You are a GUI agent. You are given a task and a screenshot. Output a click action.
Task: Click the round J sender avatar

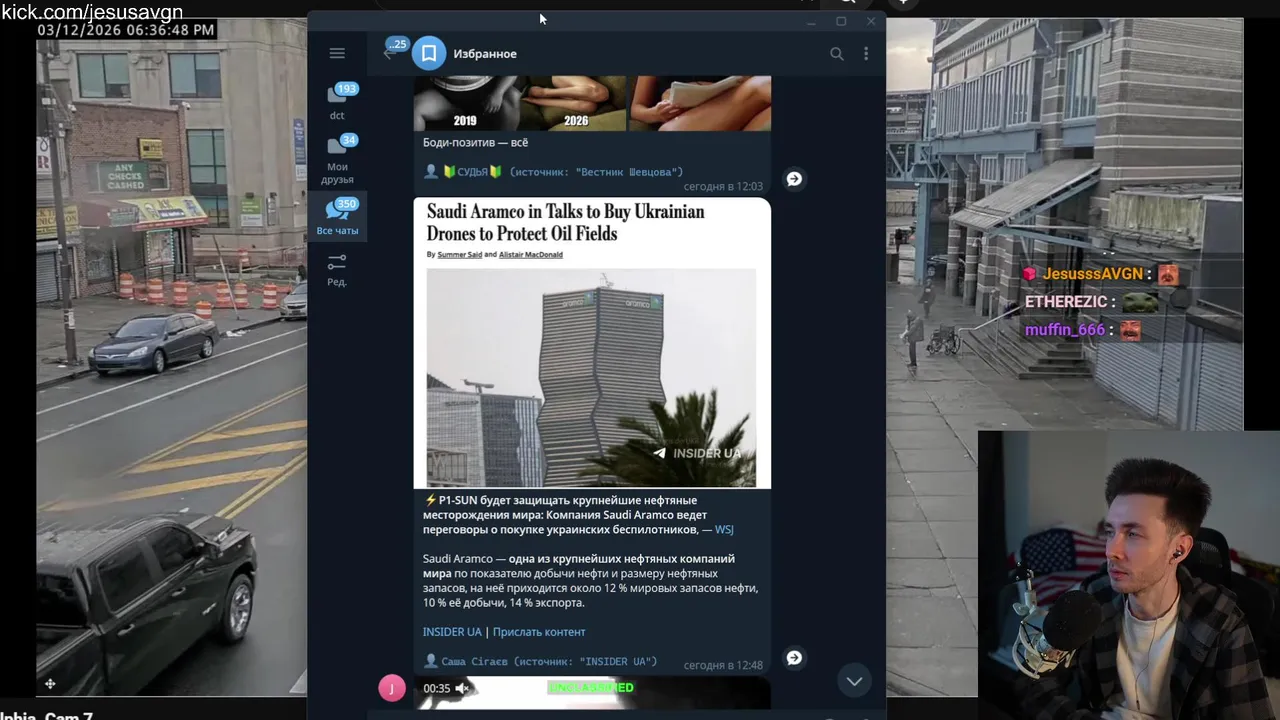pyautogui.click(x=392, y=688)
